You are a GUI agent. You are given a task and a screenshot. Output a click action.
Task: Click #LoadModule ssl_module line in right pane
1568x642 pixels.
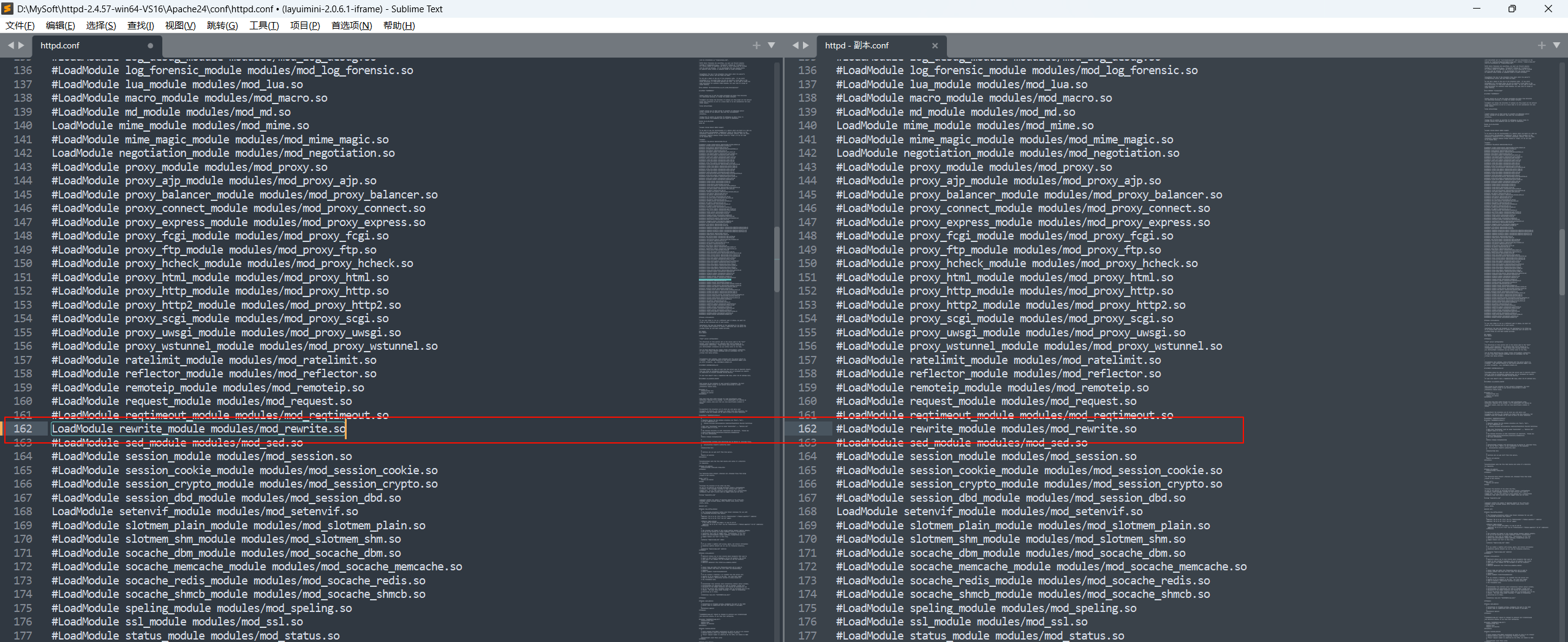click(x=962, y=622)
